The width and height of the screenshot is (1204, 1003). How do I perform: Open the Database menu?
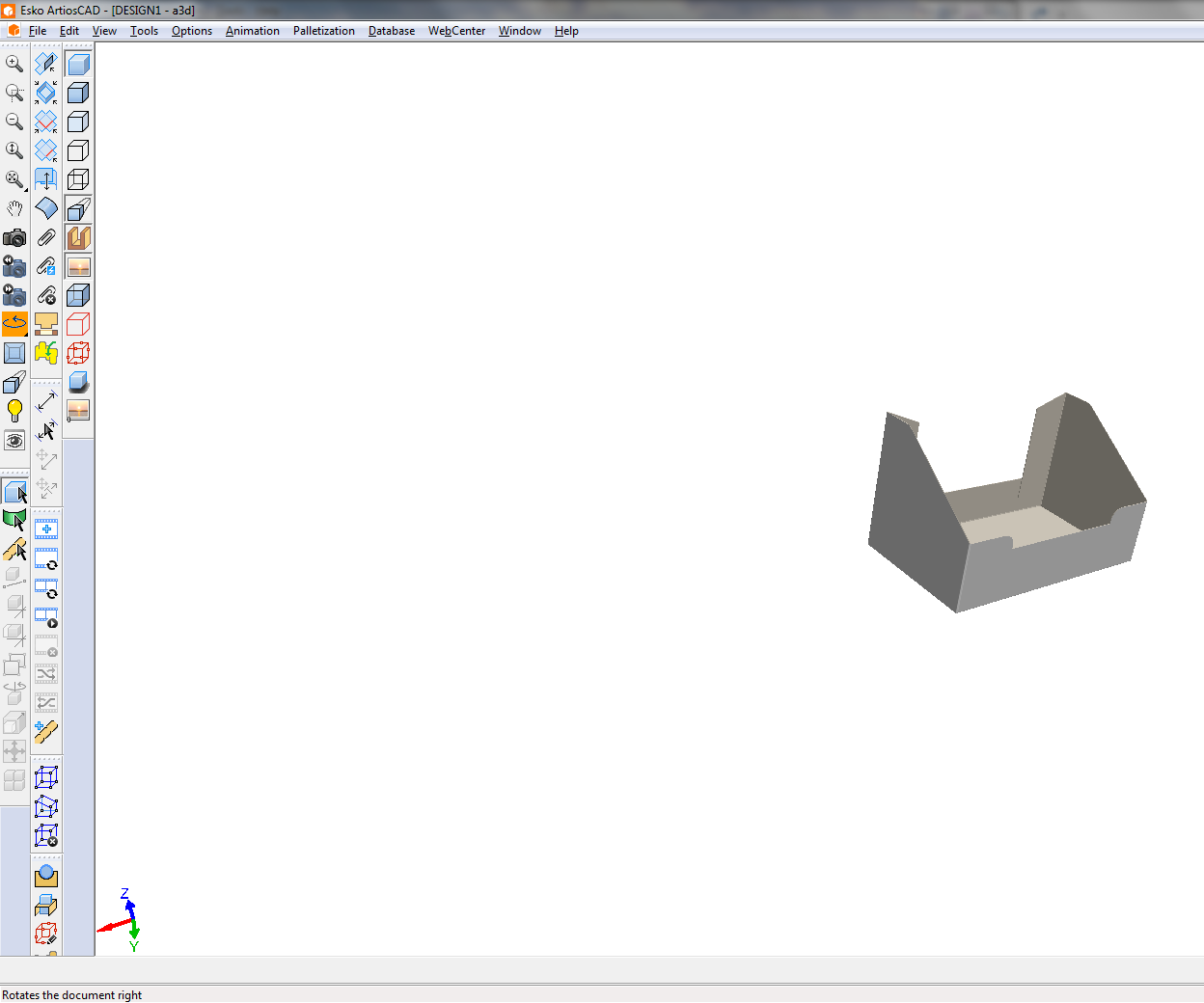pyautogui.click(x=392, y=31)
